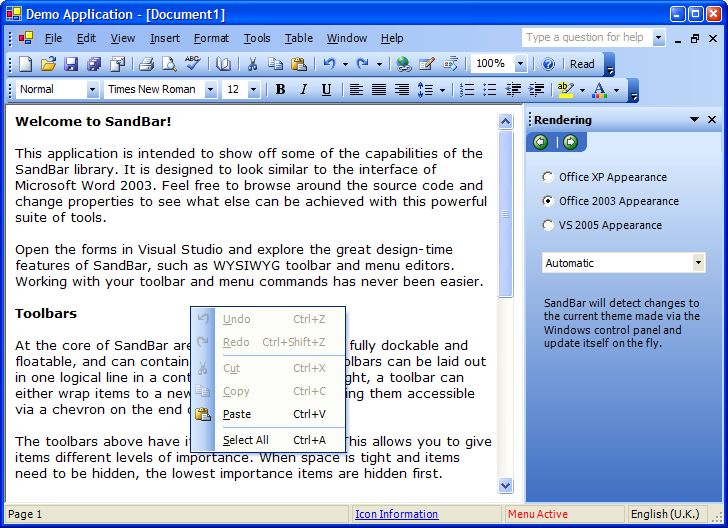The width and height of the screenshot is (728, 528).
Task: Toggle Bold formatting button
Action: (280, 89)
